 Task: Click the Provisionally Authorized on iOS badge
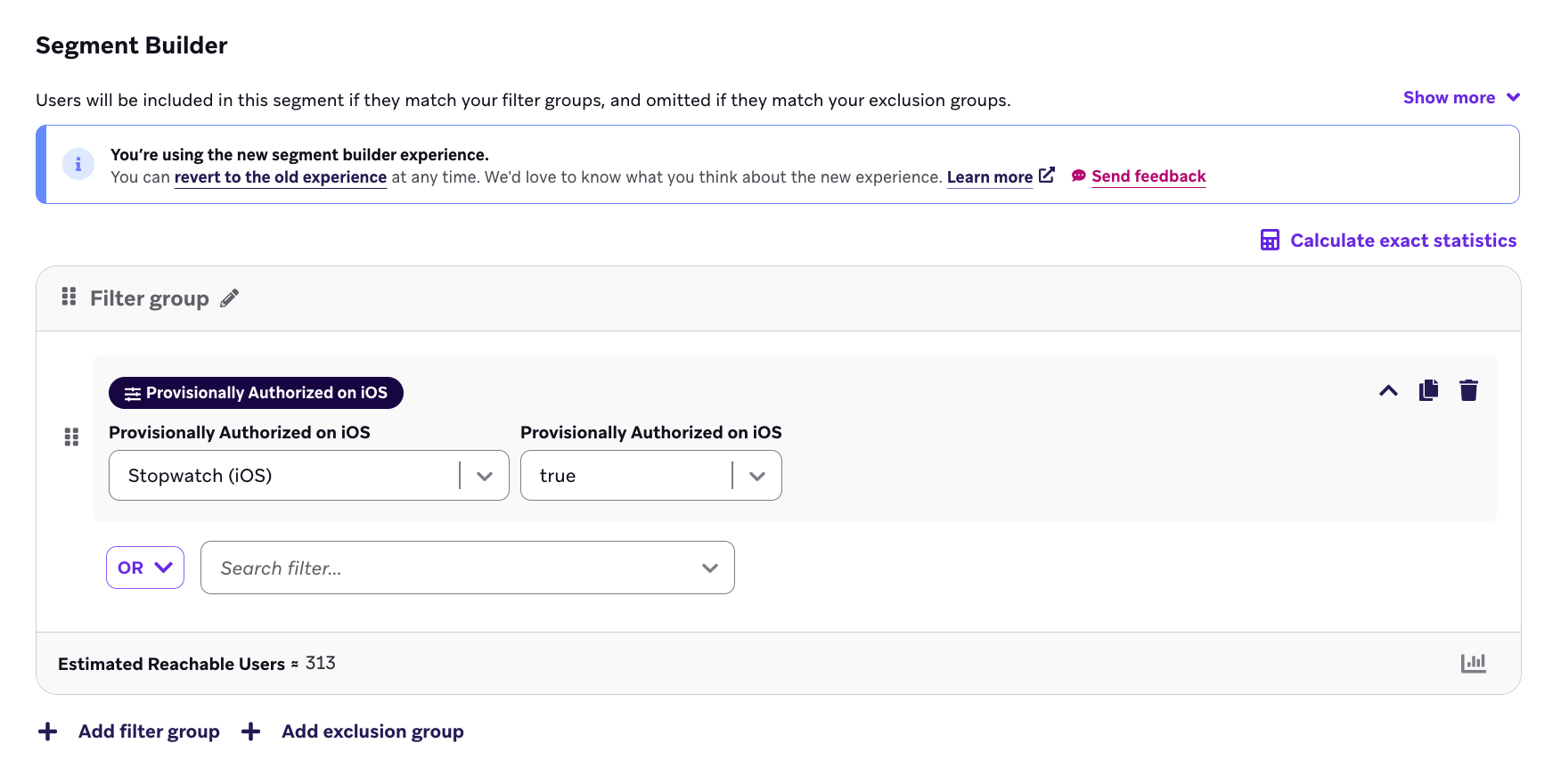tap(256, 393)
